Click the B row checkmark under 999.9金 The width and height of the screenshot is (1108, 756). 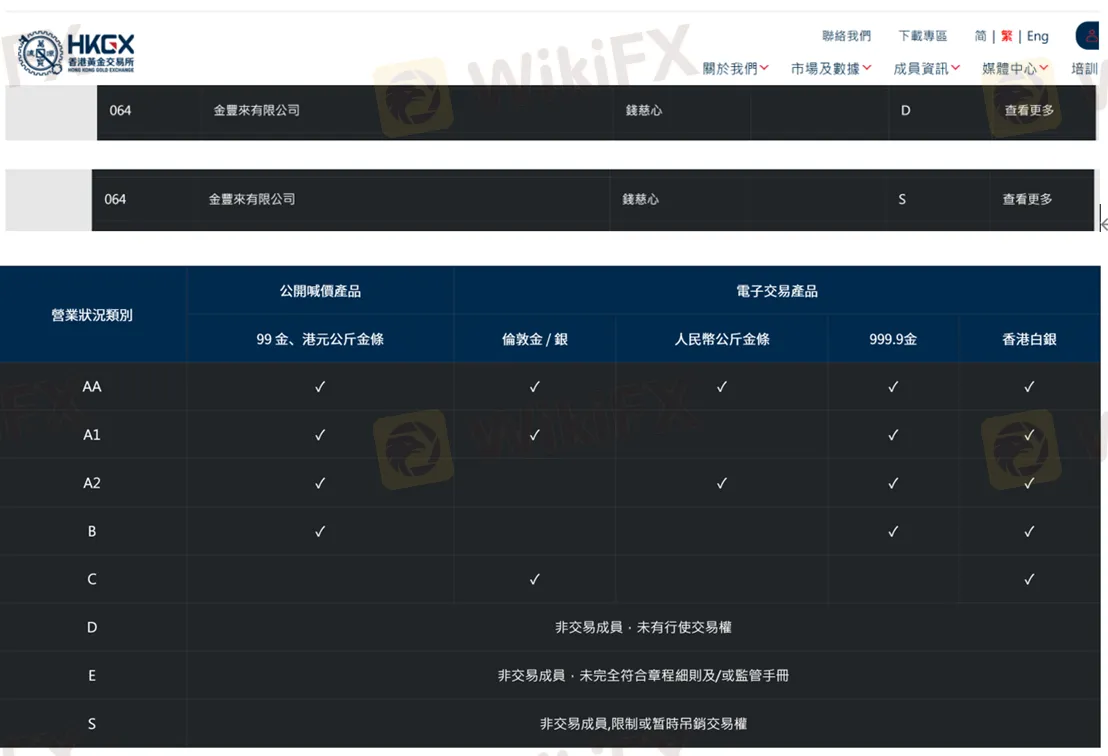[x=893, y=531]
